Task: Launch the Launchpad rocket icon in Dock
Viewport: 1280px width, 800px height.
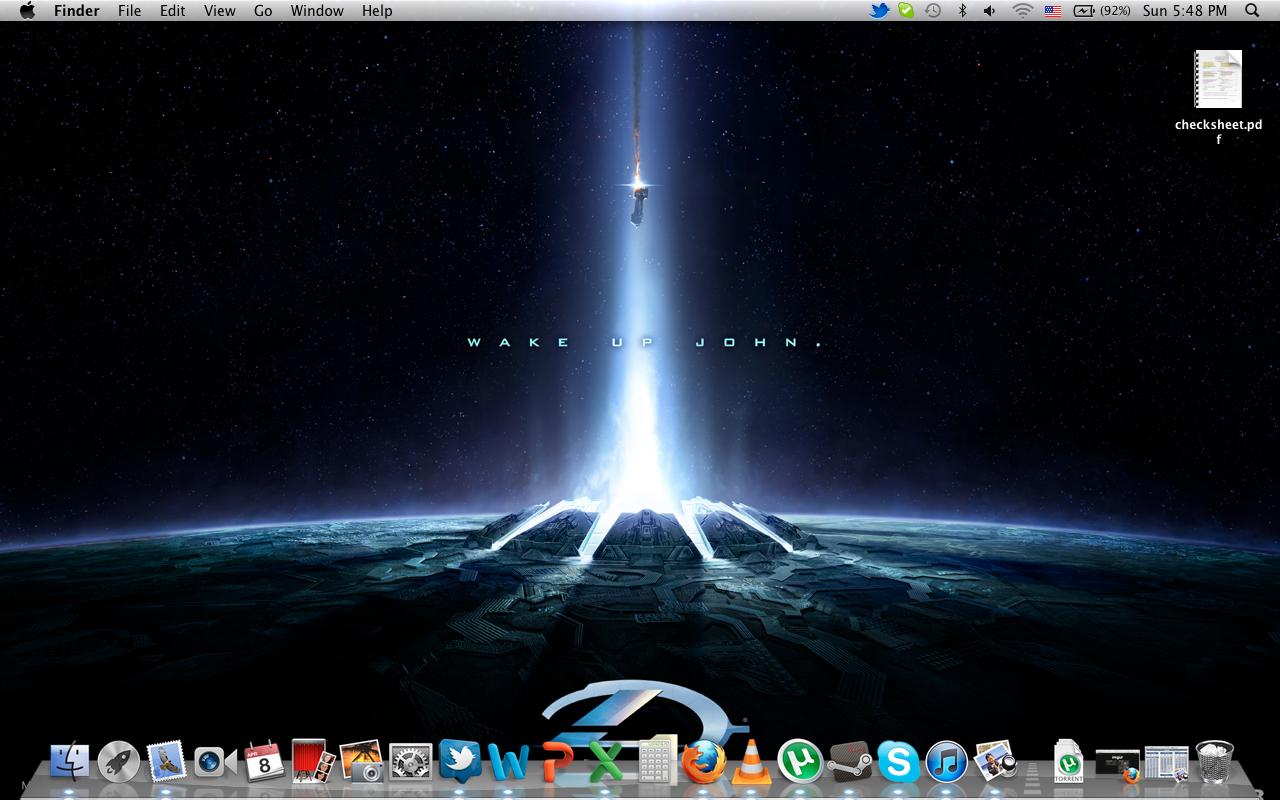Action: pyautogui.click(x=118, y=763)
